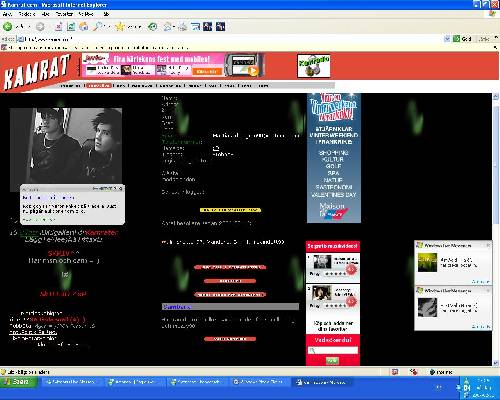Screen dimensions: 500x400
Task: Click the short red pill button in middle
Action: [230, 281]
